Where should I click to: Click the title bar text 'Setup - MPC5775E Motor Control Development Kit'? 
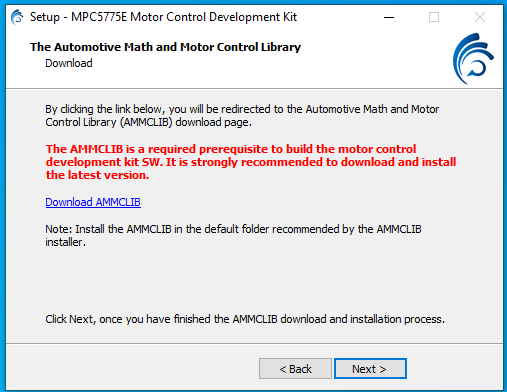163,17
